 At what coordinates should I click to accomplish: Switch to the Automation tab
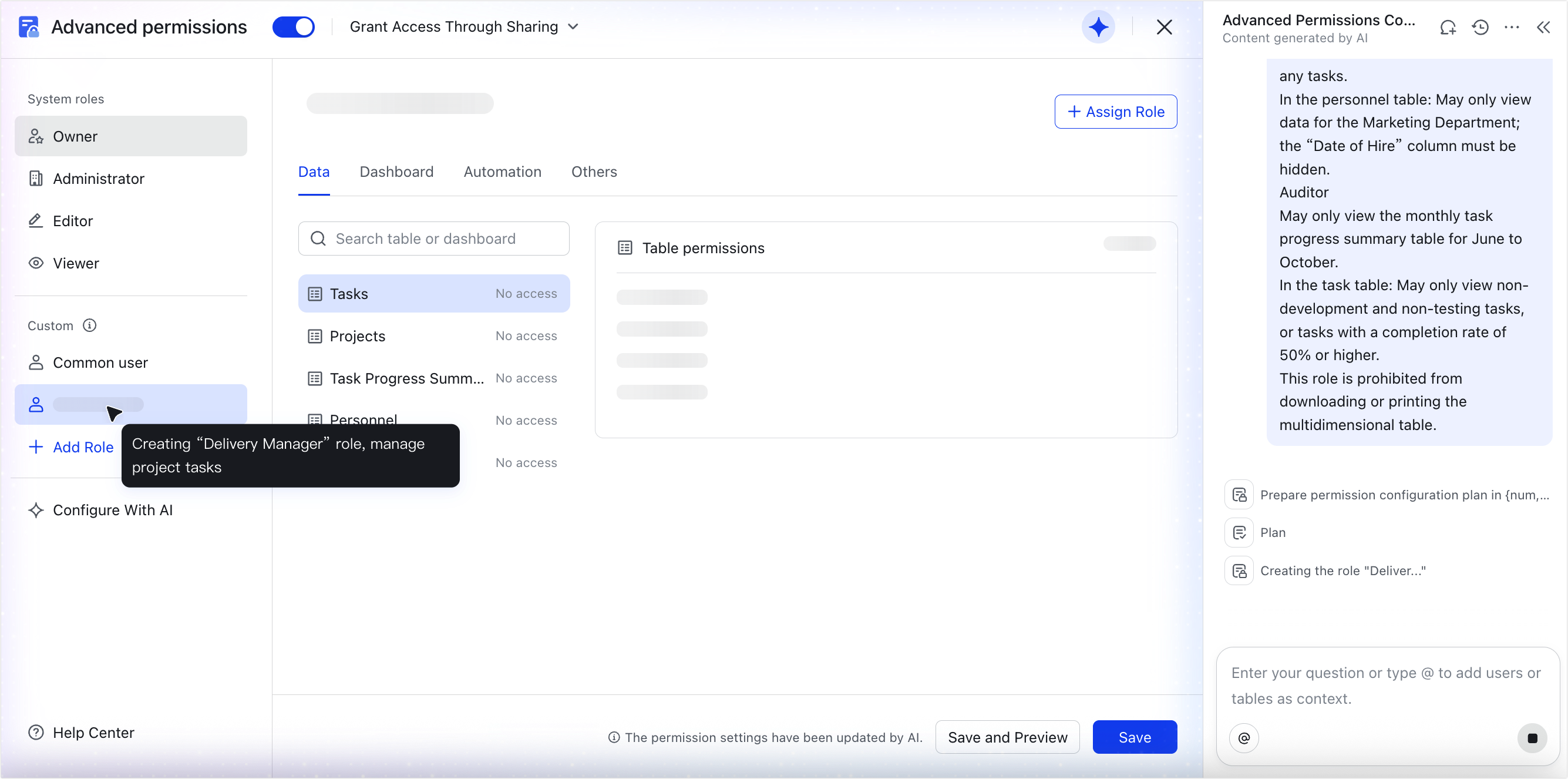pos(503,172)
